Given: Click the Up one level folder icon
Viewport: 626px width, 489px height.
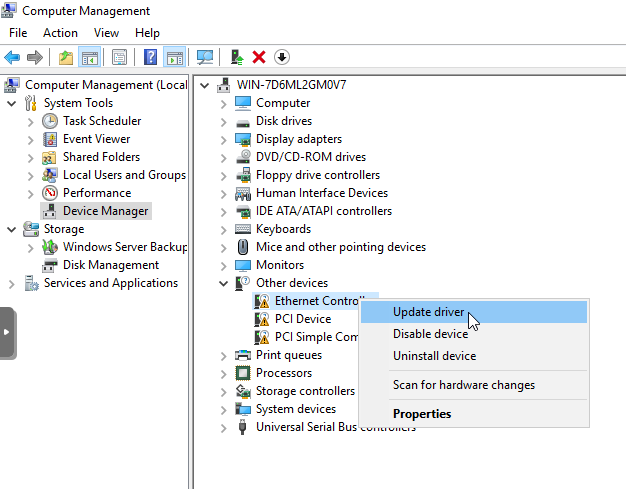Looking at the screenshot, I should [x=66, y=57].
